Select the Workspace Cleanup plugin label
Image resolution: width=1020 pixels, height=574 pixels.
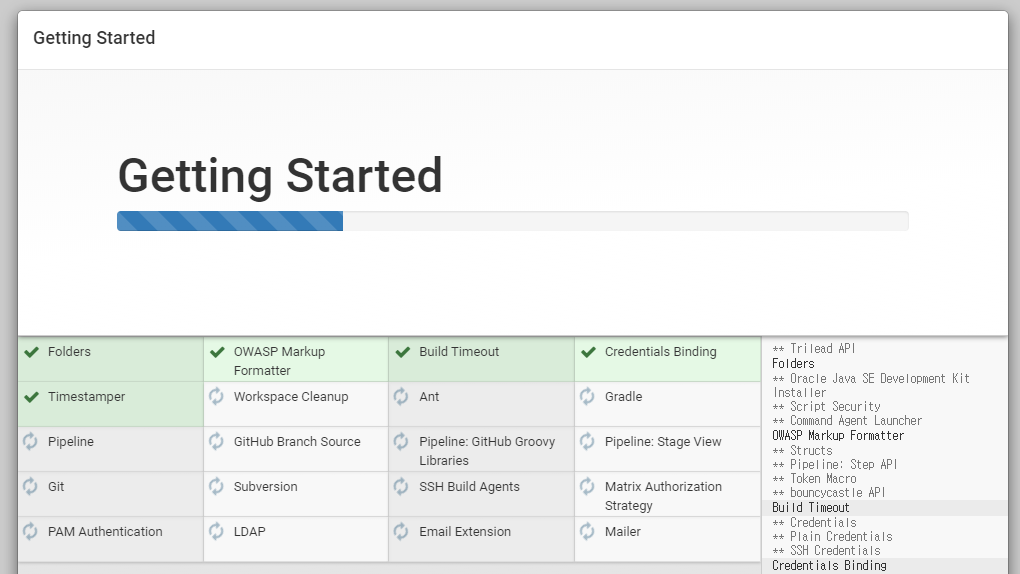click(291, 396)
